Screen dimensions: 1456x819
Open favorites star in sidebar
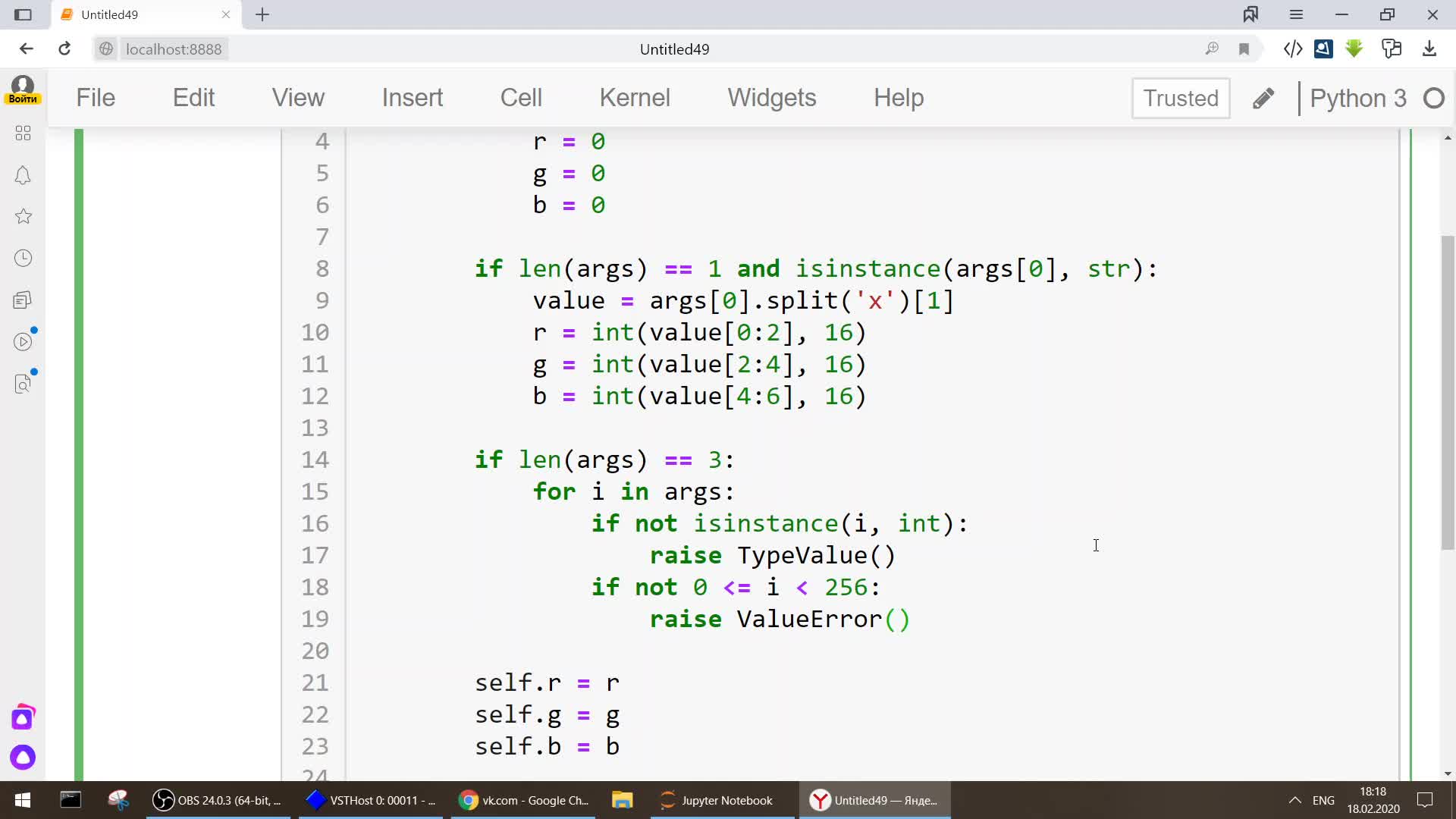click(23, 217)
